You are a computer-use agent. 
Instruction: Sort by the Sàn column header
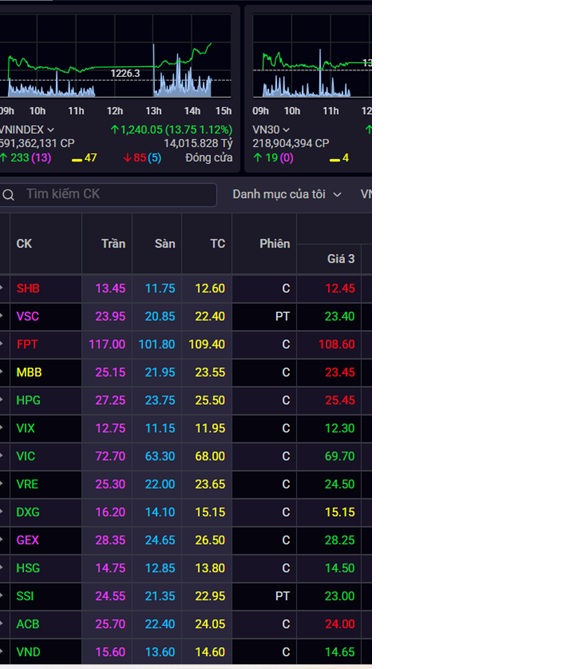165,244
